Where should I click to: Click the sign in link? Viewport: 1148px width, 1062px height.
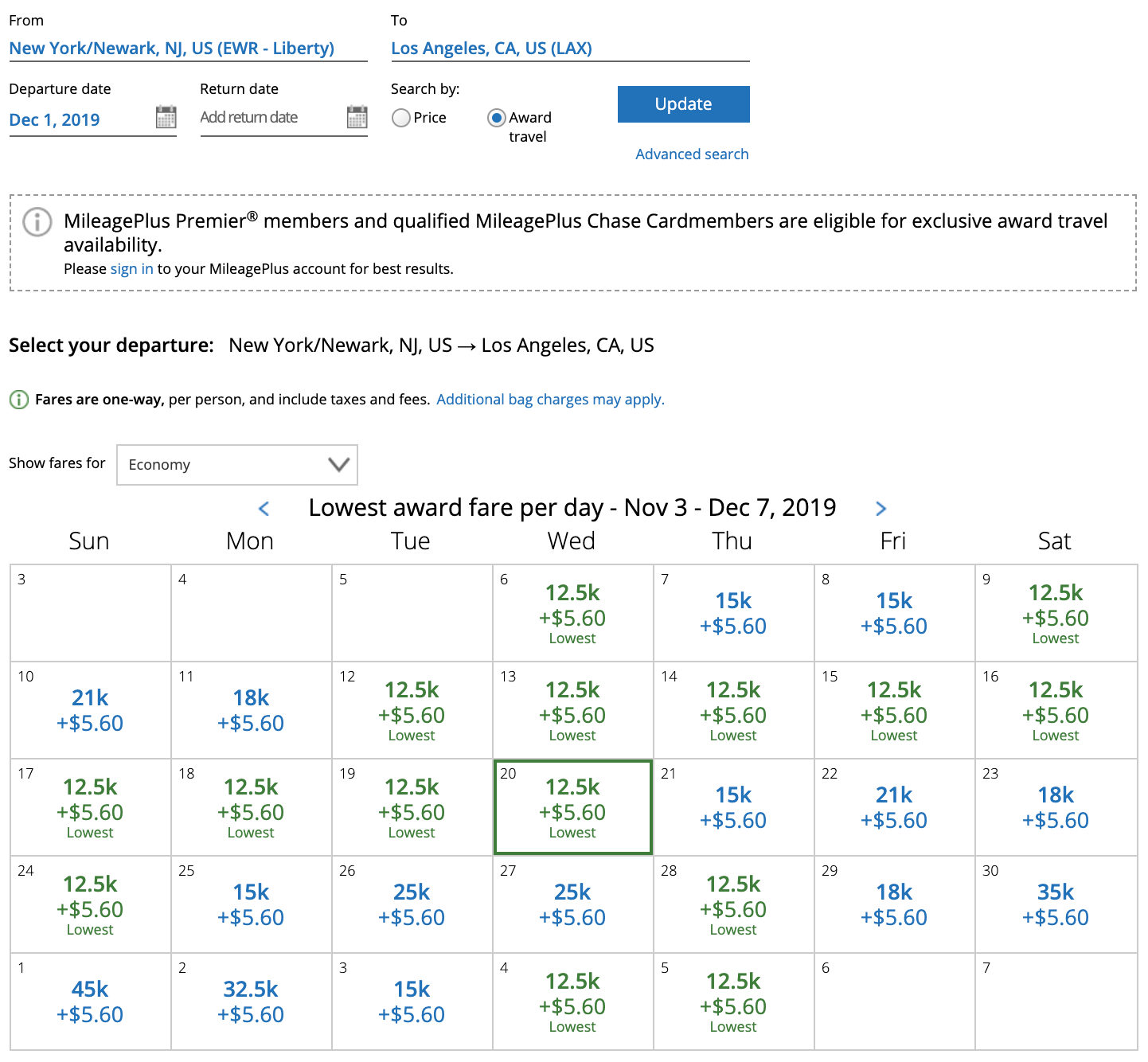click(131, 269)
